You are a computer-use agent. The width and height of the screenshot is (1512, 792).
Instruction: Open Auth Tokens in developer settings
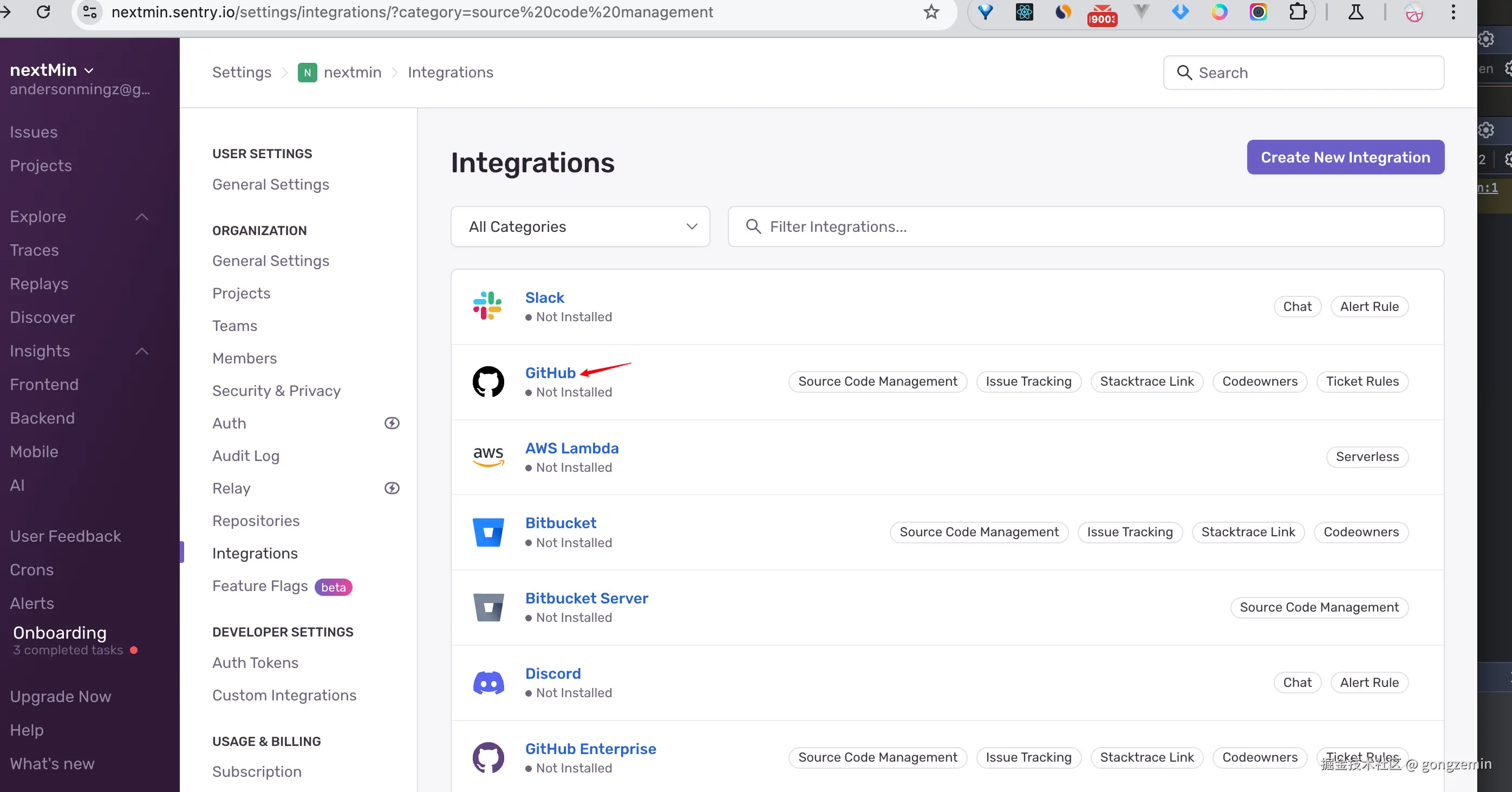pos(255,662)
